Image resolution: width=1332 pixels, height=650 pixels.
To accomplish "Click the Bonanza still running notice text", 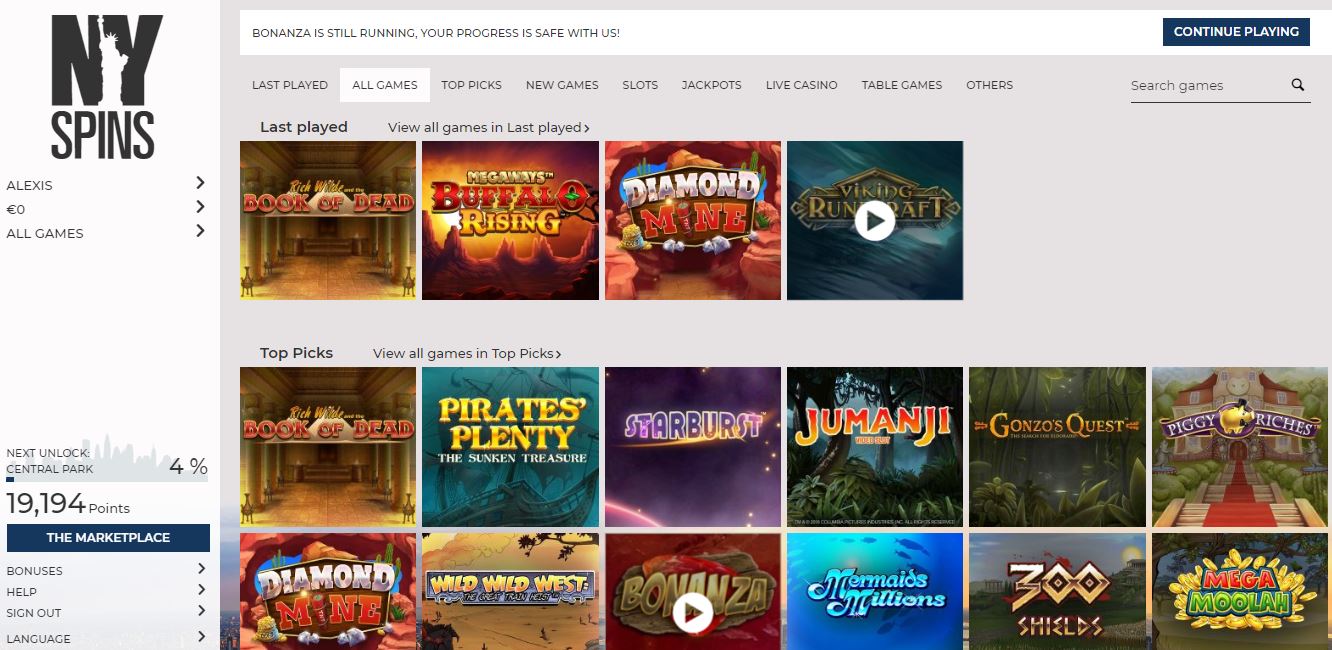I will (436, 33).
